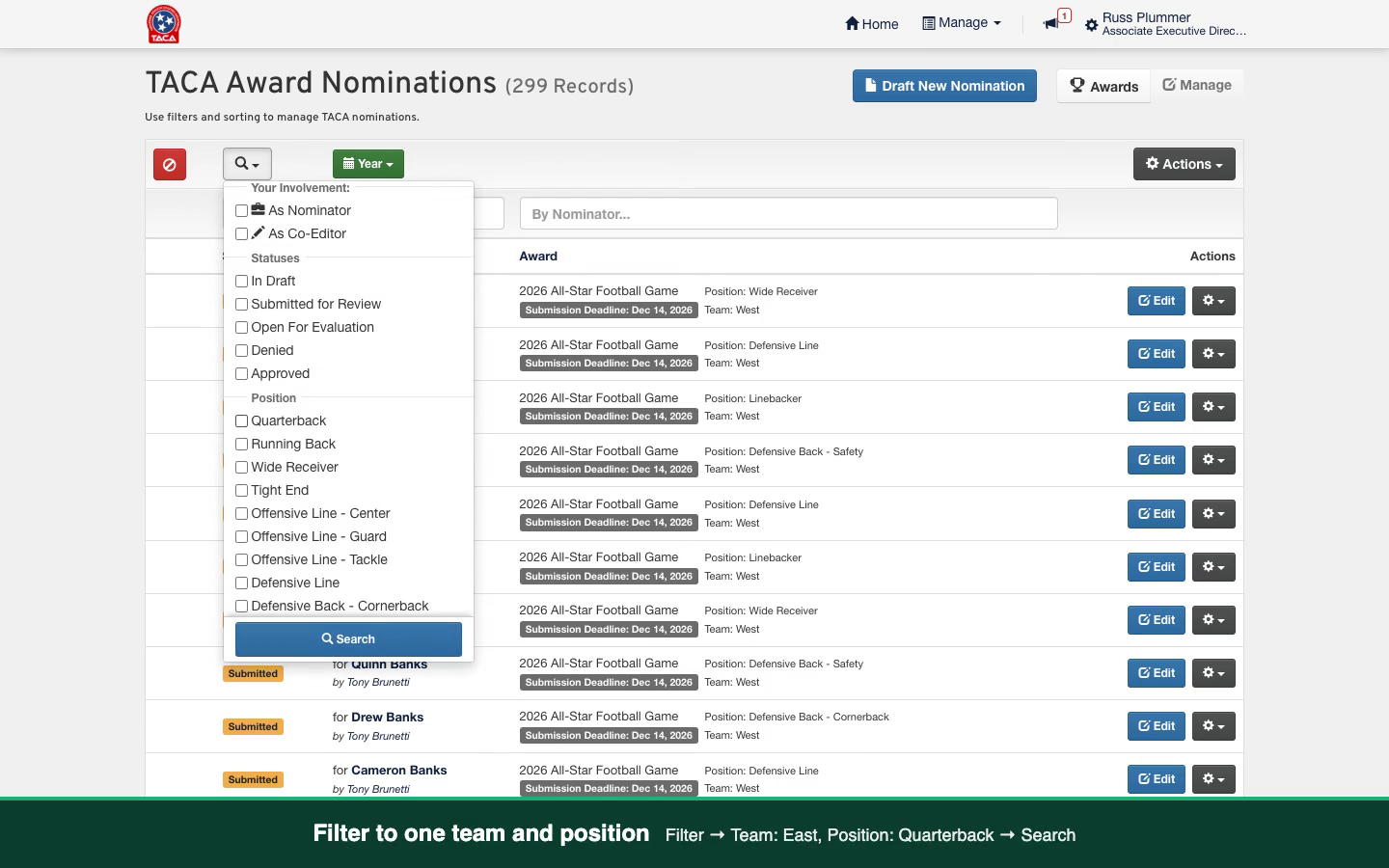
Task: Open the magnifier filter dropdown
Action: coord(247,164)
